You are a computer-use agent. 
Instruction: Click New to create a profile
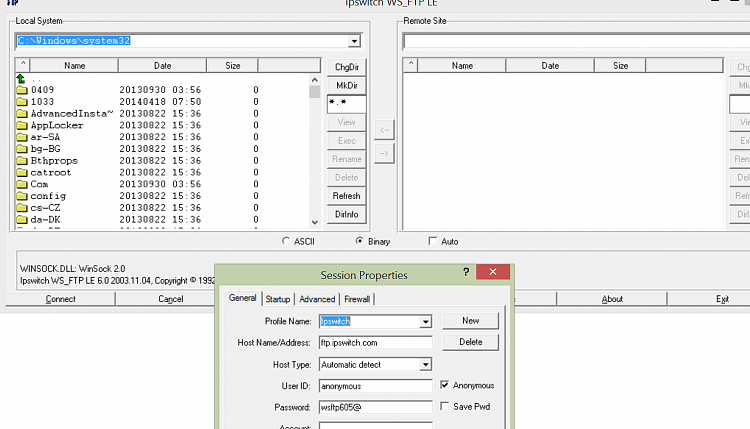point(470,320)
